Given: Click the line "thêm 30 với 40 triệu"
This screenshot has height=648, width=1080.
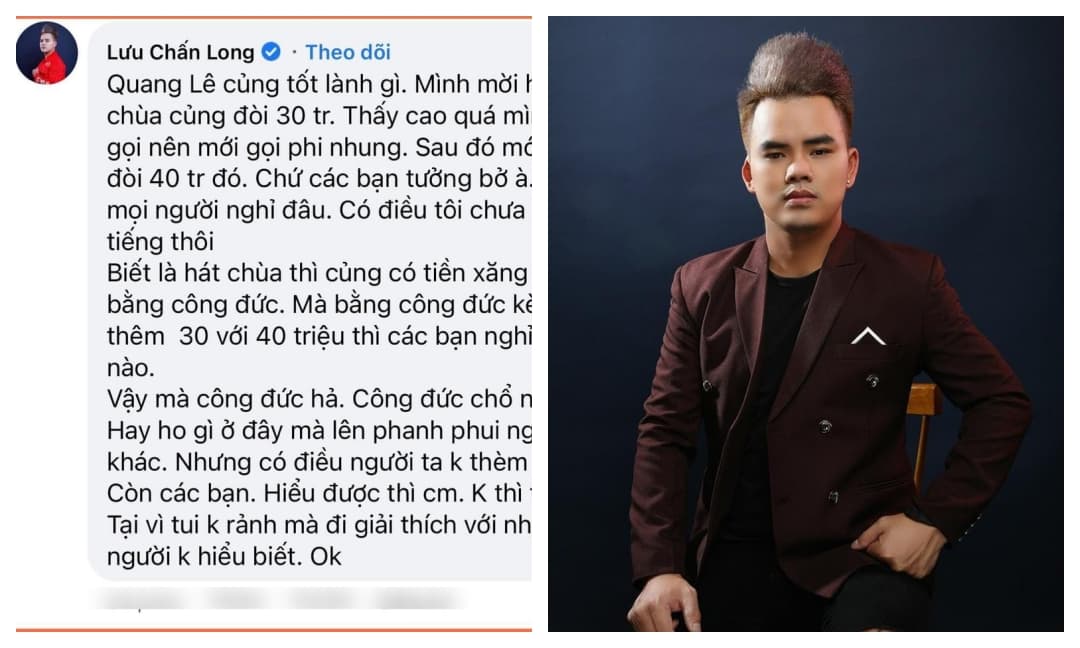Looking at the screenshot, I should tap(319, 337).
